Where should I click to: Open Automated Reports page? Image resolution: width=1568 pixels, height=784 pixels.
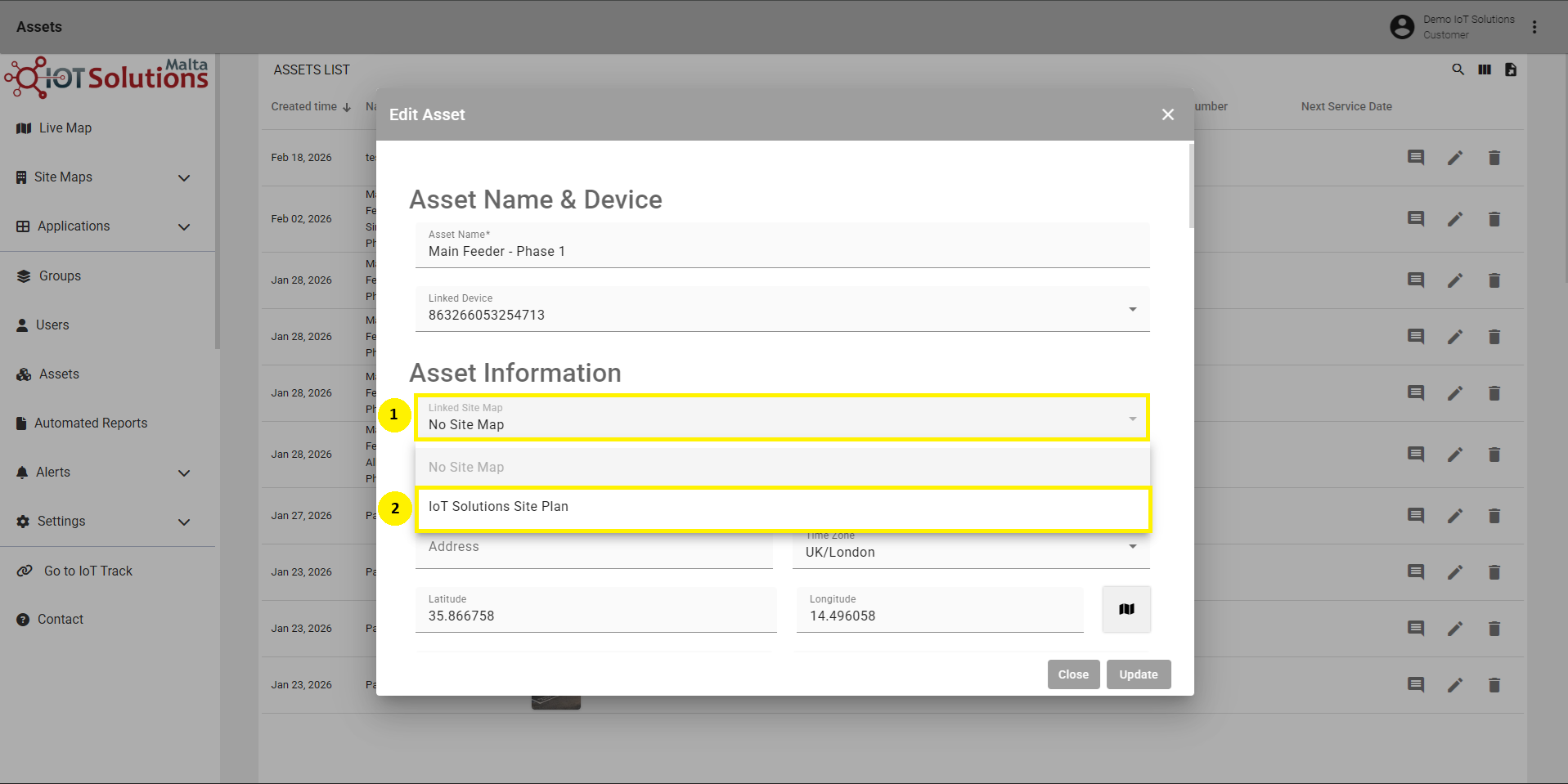tap(91, 423)
